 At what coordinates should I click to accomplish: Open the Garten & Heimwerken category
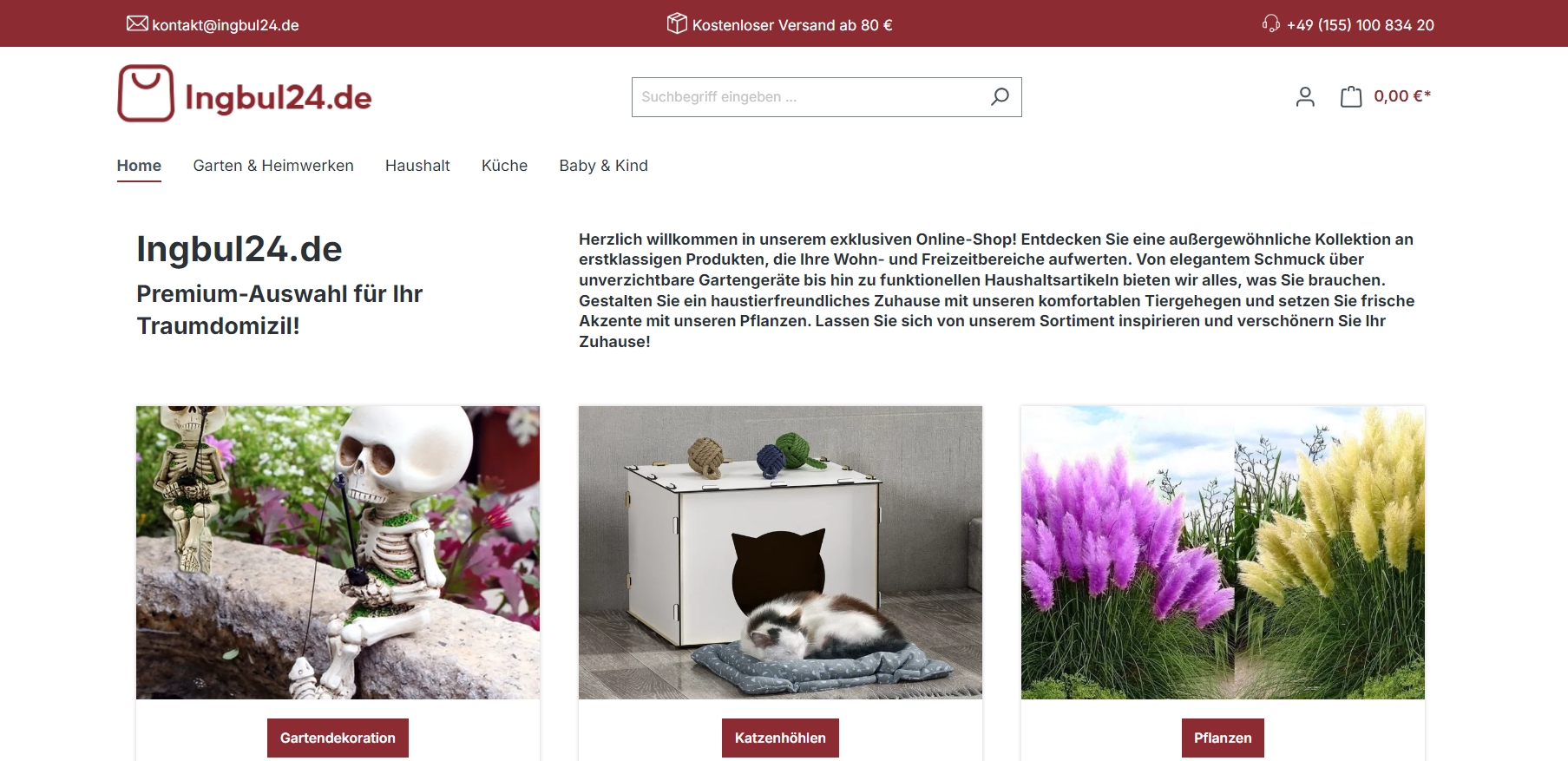[273, 166]
